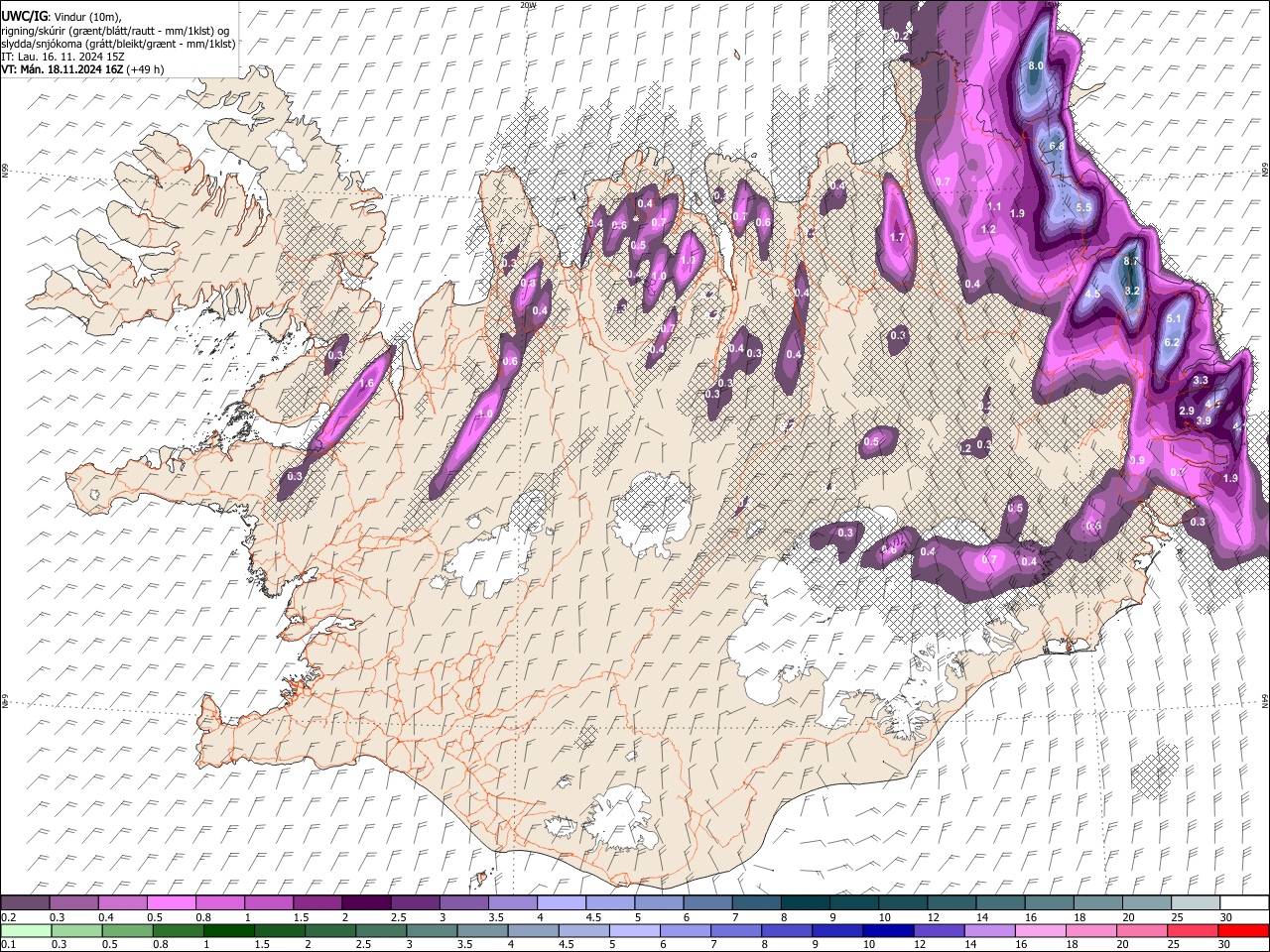Click the 5.5 precipitation value on the map
Viewport: 1270px width, 952px height.
pos(1083,207)
